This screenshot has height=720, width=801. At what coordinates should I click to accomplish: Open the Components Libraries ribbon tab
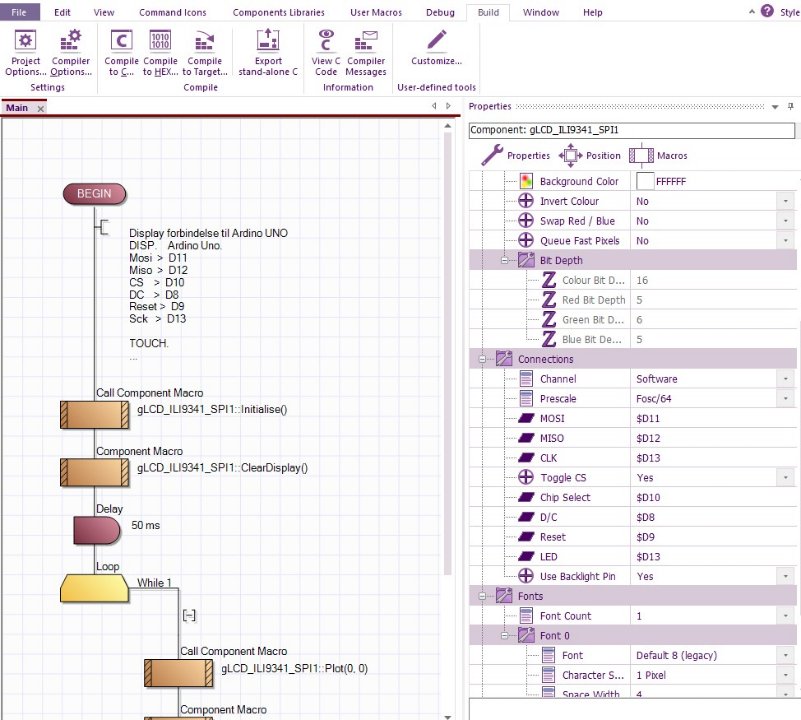(278, 13)
